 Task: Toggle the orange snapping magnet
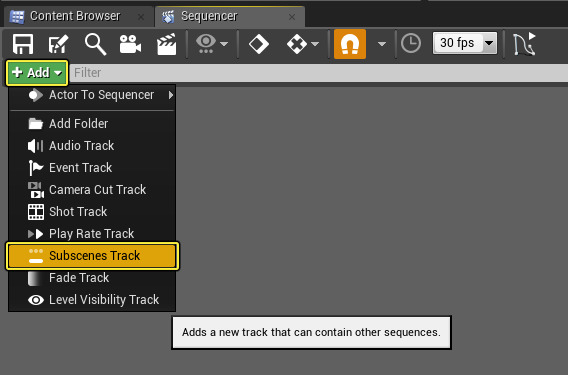[350, 44]
